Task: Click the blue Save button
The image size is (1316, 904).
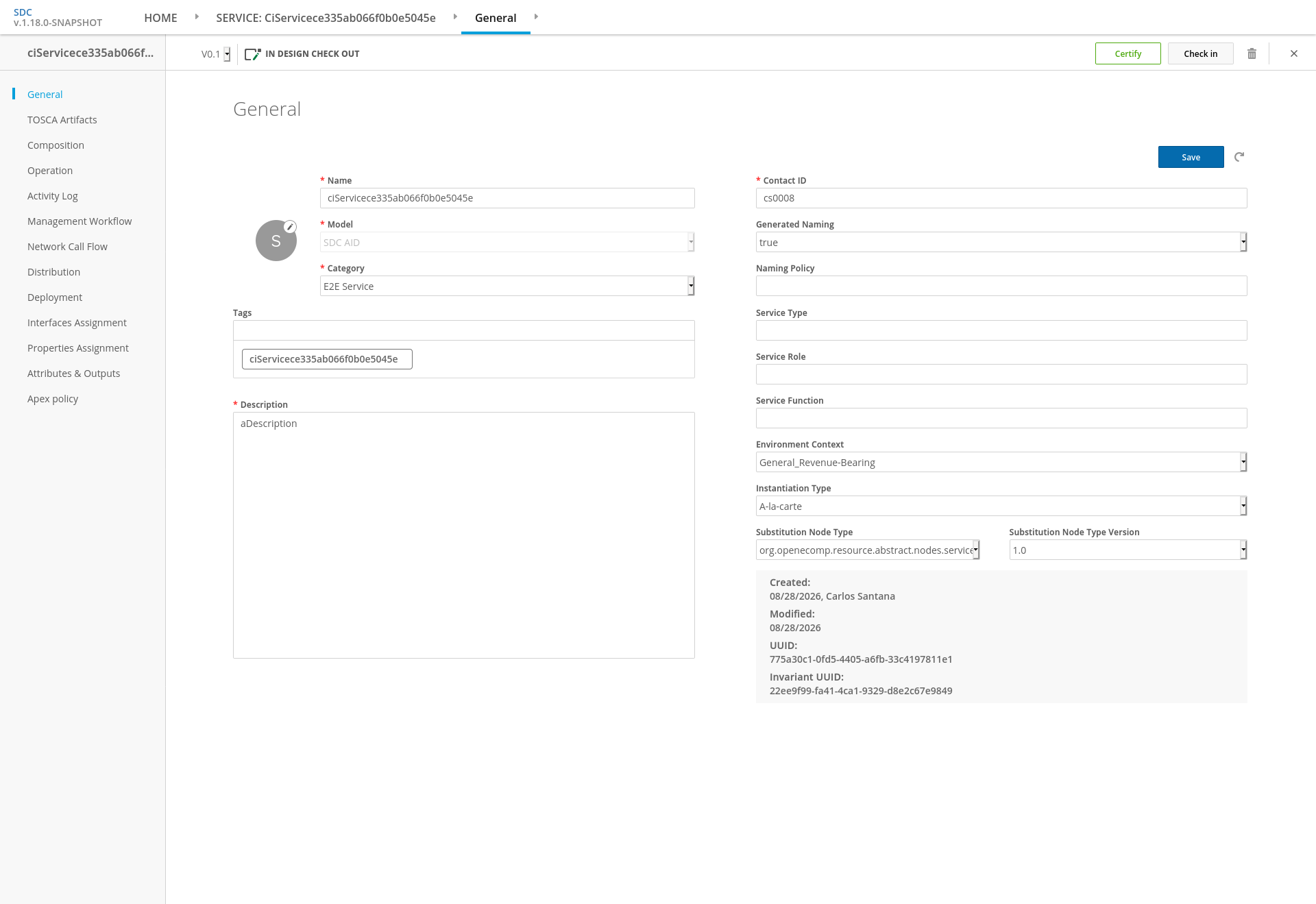Action: [1191, 157]
